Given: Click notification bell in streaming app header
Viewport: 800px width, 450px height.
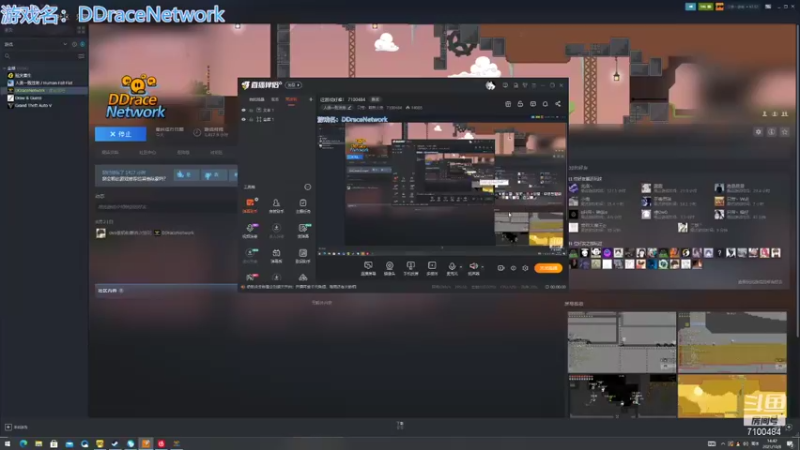Looking at the screenshot, I should [x=545, y=104].
